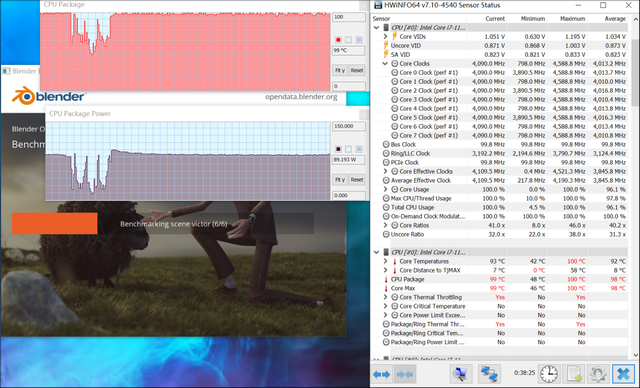The height and width of the screenshot is (388, 640).
Task: Click the clock reset timer icon
Action: pyautogui.click(x=549, y=374)
